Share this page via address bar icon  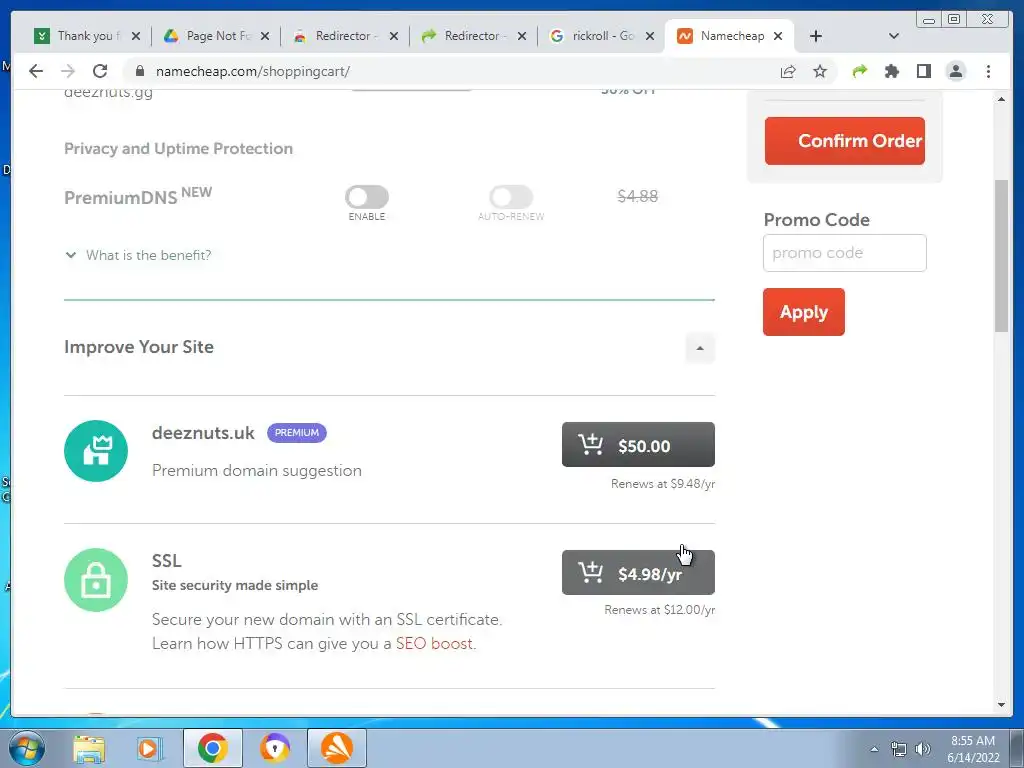click(788, 71)
